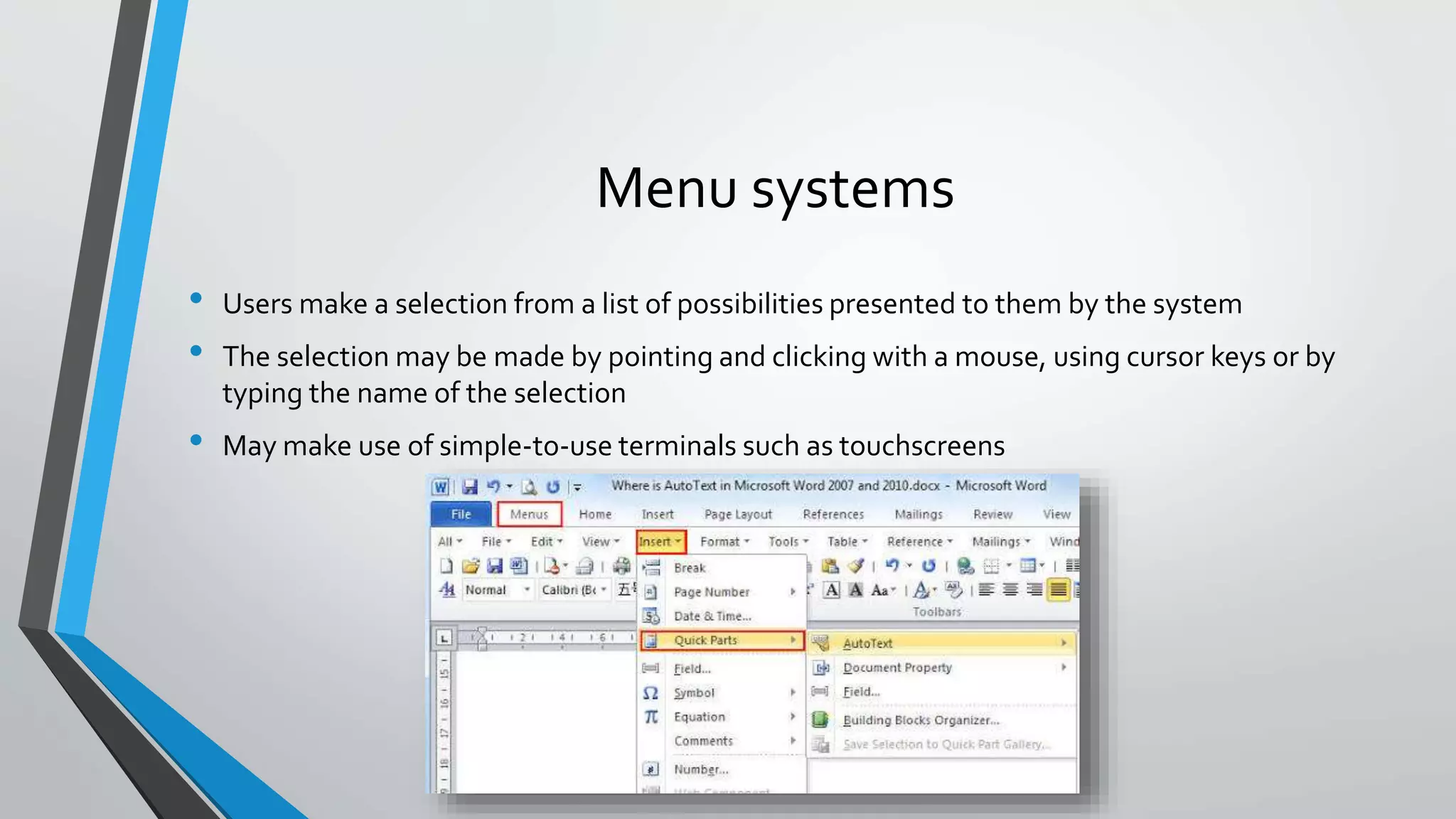Choose Number... in the Insert menu
This screenshot has width=1456, height=819.
(x=722, y=770)
